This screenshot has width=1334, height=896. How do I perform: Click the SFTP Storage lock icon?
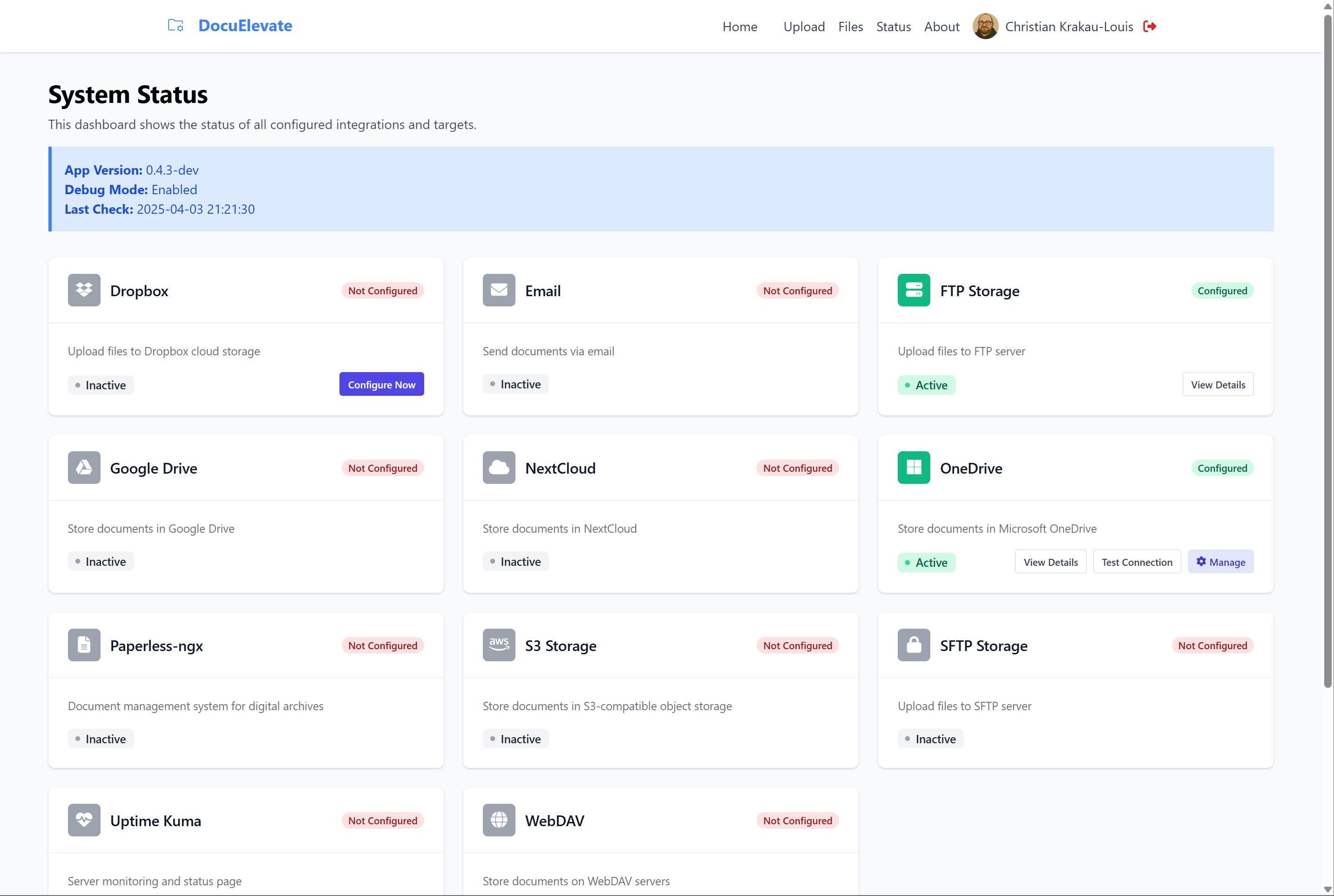pyautogui.click(x=914, y=645)
